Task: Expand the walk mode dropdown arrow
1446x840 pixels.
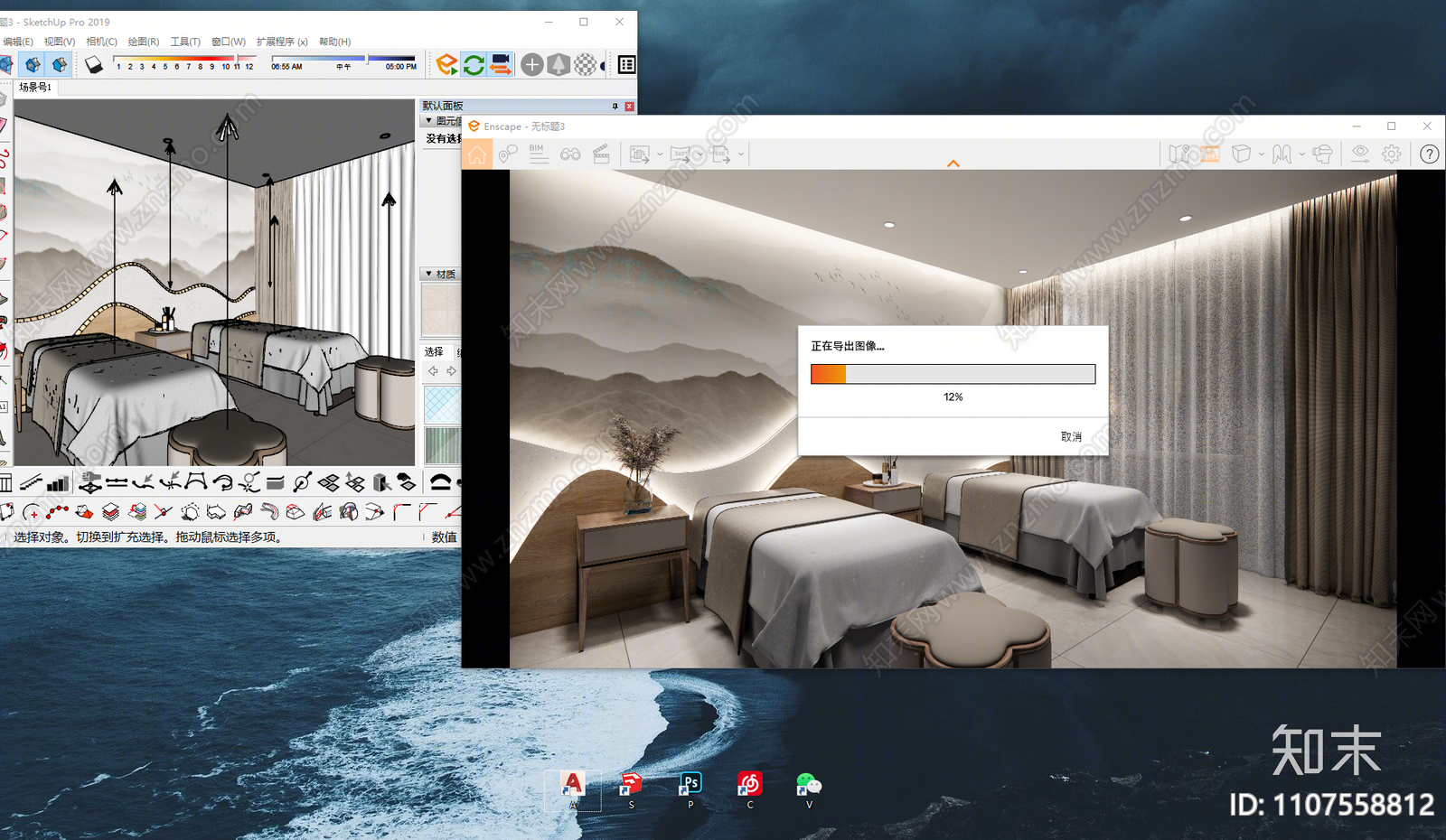Action: [x=1301, y=154]
